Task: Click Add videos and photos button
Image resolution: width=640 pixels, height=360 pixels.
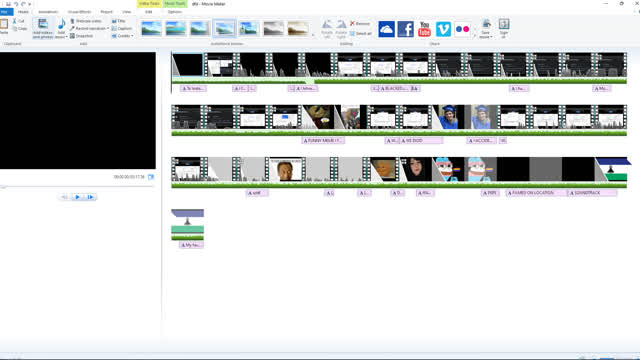Action: [43, 28]
